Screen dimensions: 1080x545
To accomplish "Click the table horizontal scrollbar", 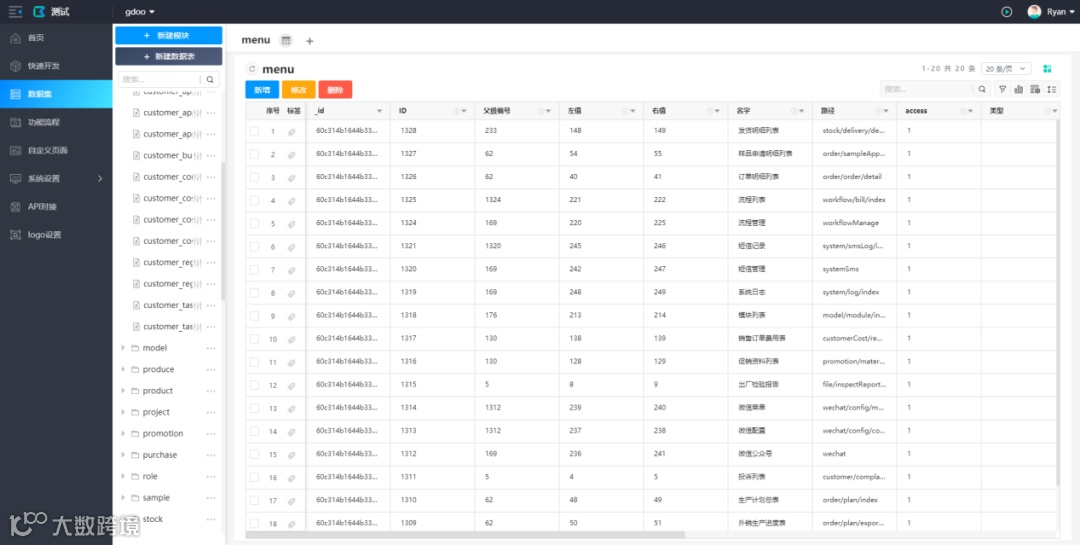I will 465,535.
